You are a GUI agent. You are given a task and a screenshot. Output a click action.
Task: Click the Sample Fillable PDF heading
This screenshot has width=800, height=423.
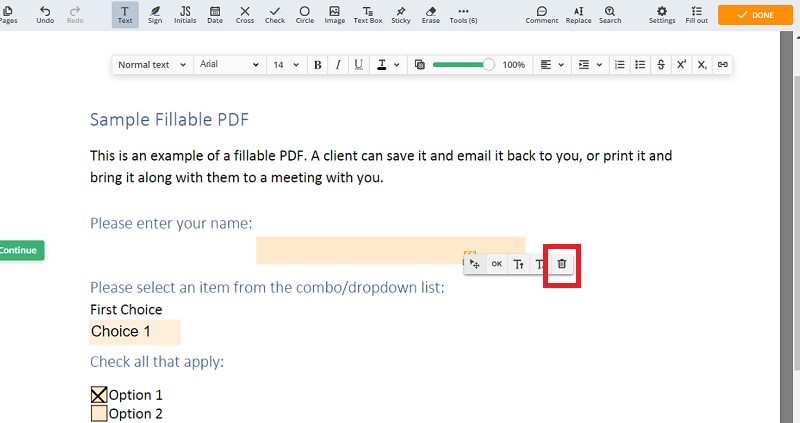point(169,119)
